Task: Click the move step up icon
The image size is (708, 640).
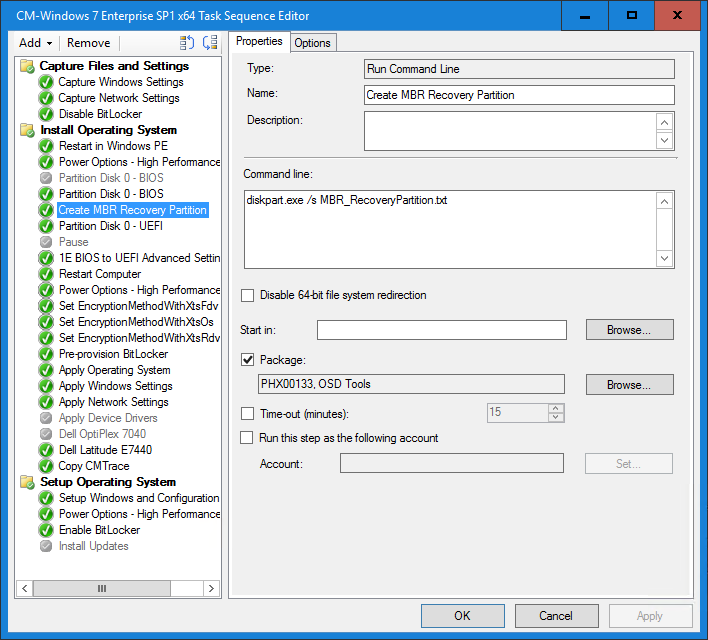Action: click(187, 43)
